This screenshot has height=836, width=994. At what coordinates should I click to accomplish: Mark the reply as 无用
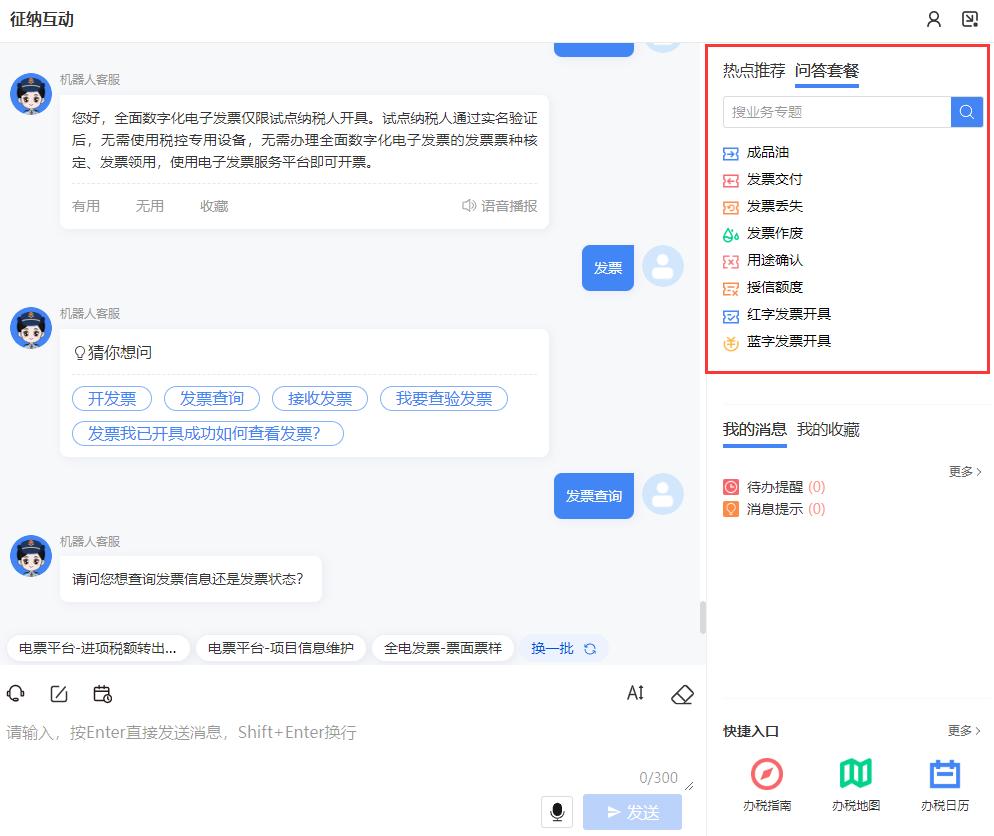coord(150,206)
